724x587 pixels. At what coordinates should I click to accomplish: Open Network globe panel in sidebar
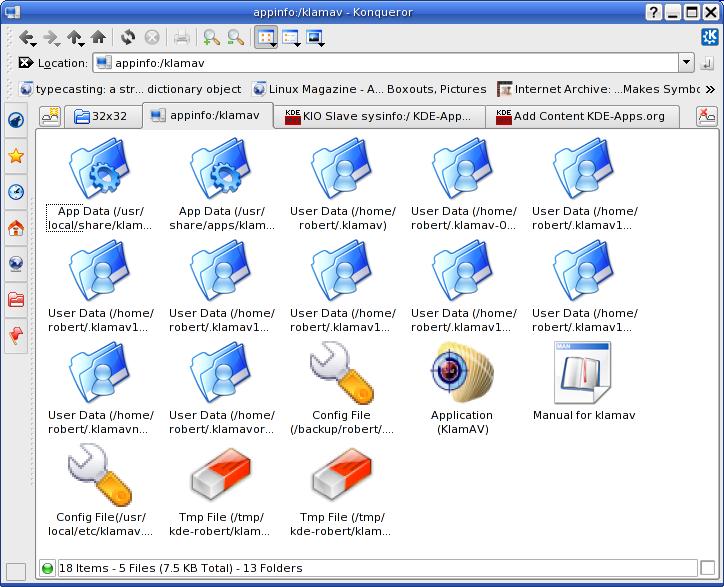click(16, 264)
